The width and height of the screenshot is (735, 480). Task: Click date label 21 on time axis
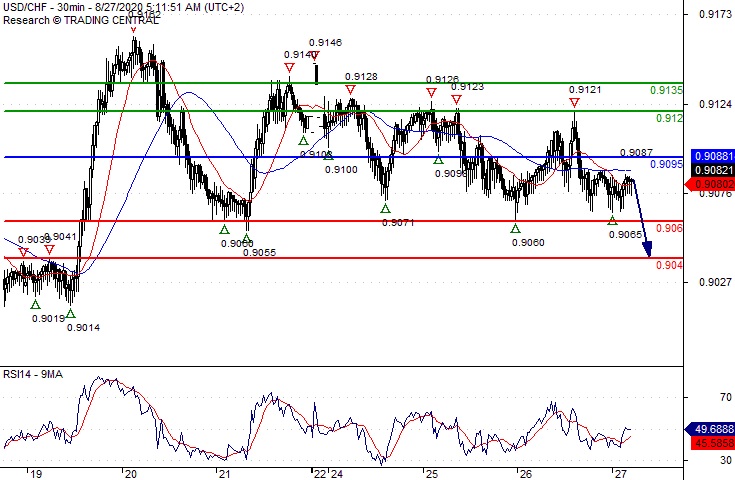(225, 474)
